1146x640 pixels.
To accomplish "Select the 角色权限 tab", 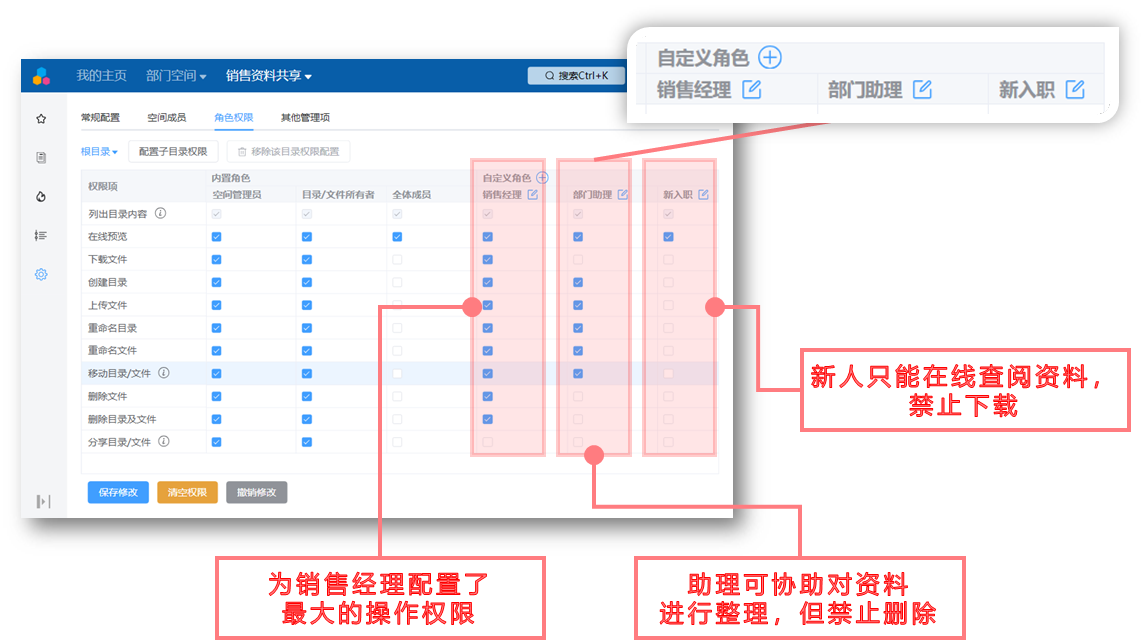I will 234,118.
